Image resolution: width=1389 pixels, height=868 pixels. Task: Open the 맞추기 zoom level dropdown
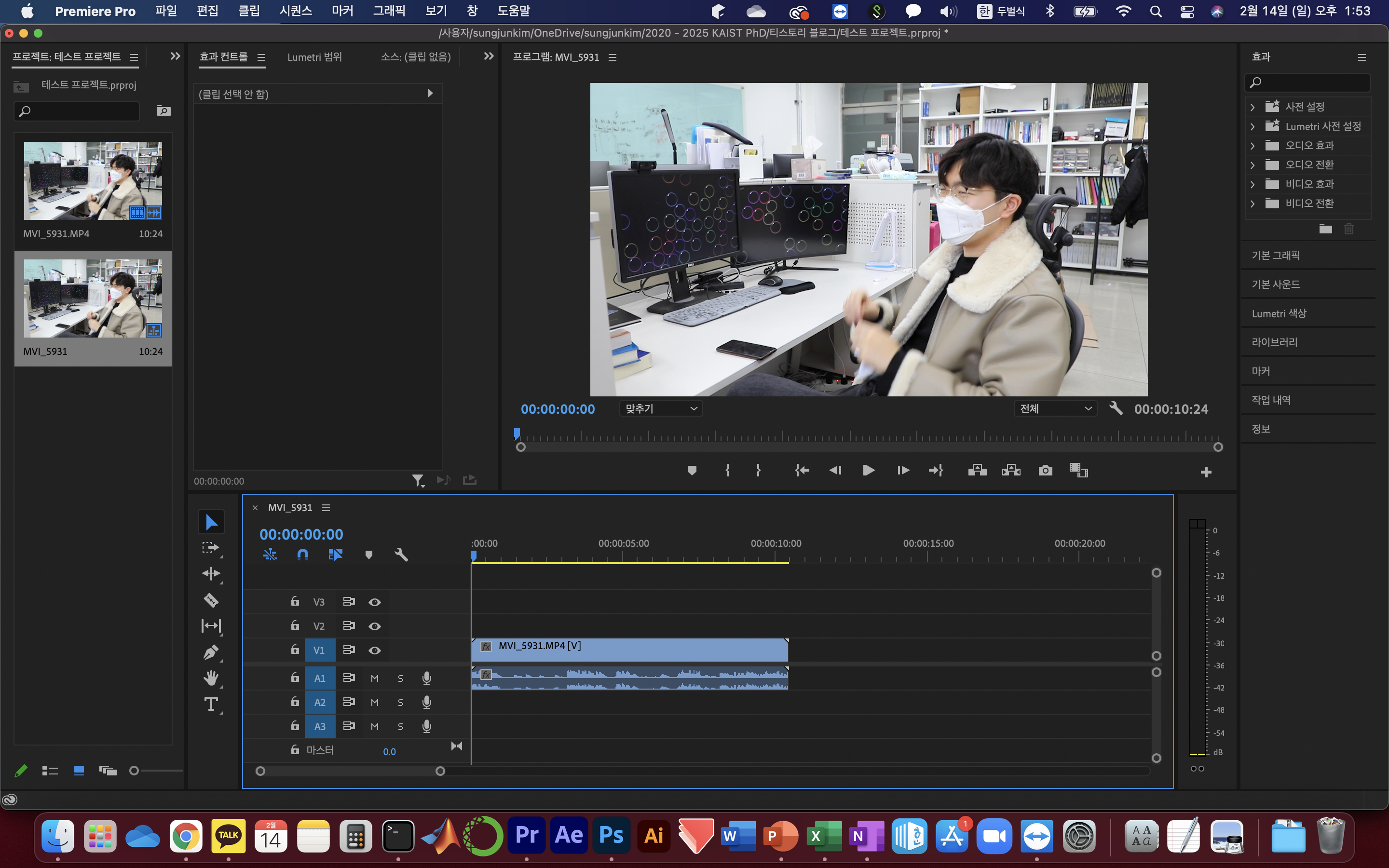[x=661, y=409]
